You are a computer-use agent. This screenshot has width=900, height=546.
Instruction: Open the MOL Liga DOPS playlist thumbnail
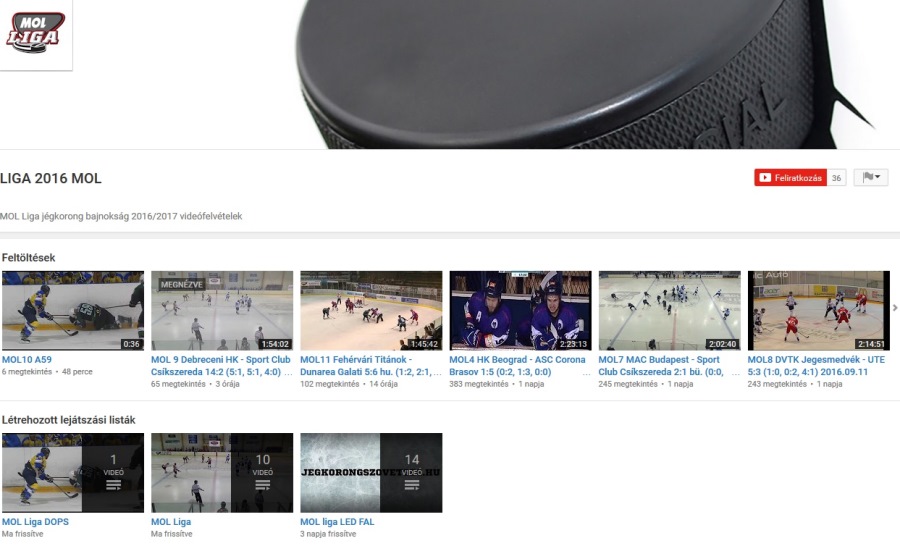coord(73,472)
